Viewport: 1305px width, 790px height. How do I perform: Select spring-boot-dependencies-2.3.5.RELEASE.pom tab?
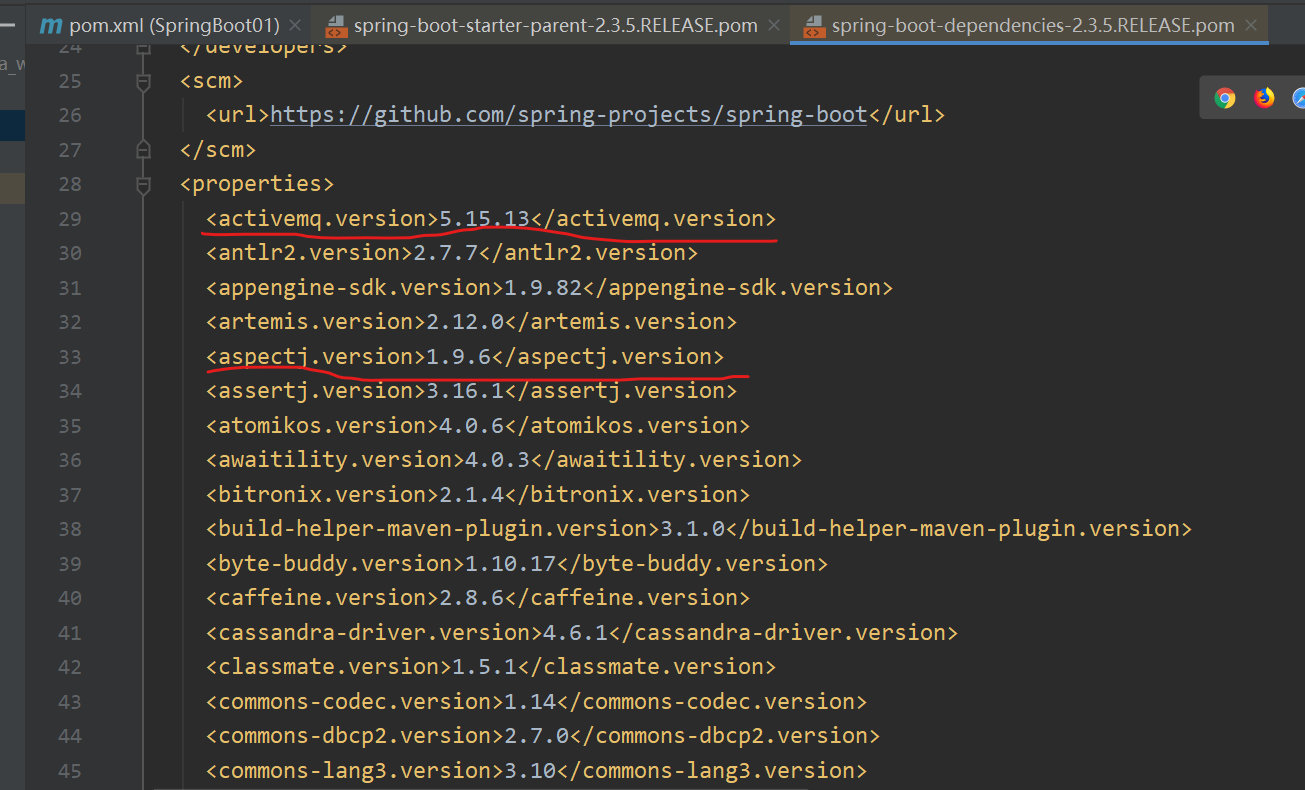(x=1033, y=25)
